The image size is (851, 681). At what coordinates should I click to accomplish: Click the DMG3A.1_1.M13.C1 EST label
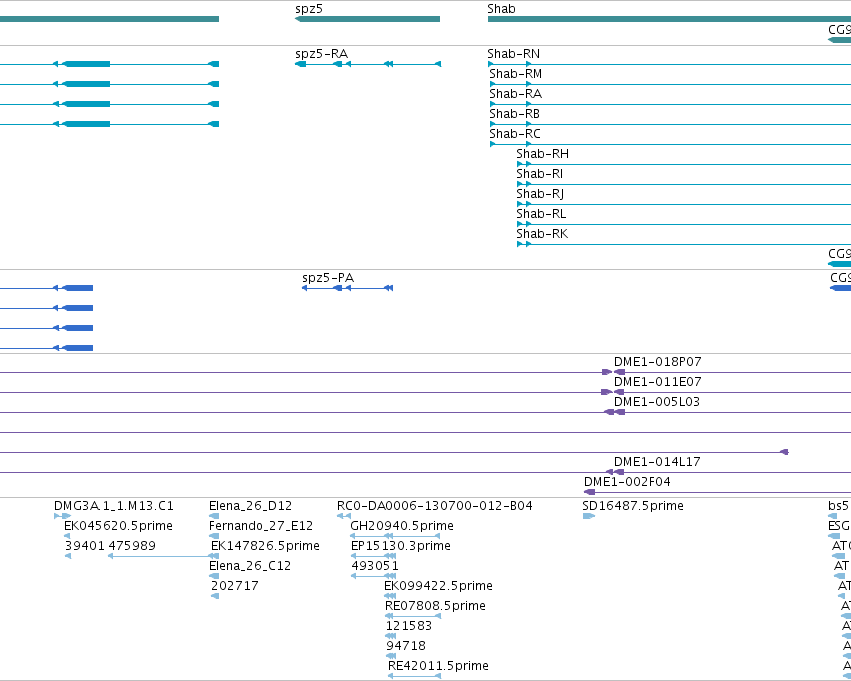point(114,506)
